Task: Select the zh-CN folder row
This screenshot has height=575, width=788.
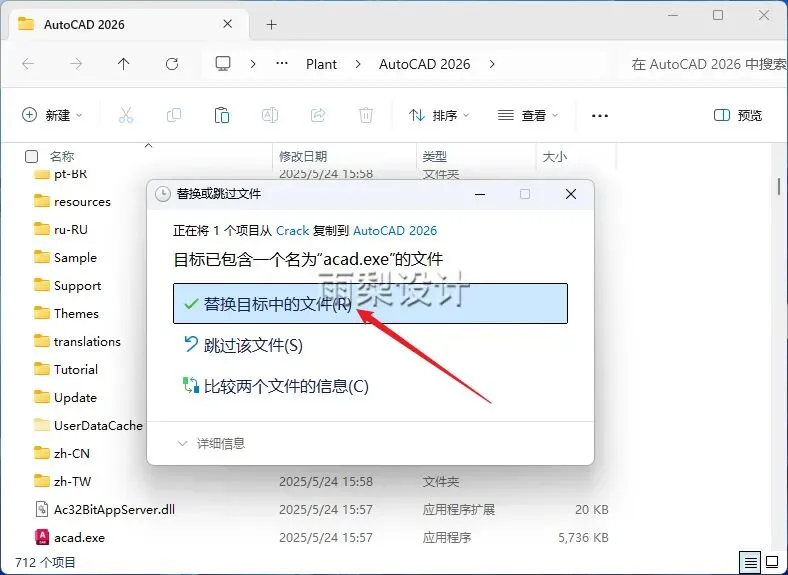Action: tap(71, 453)
